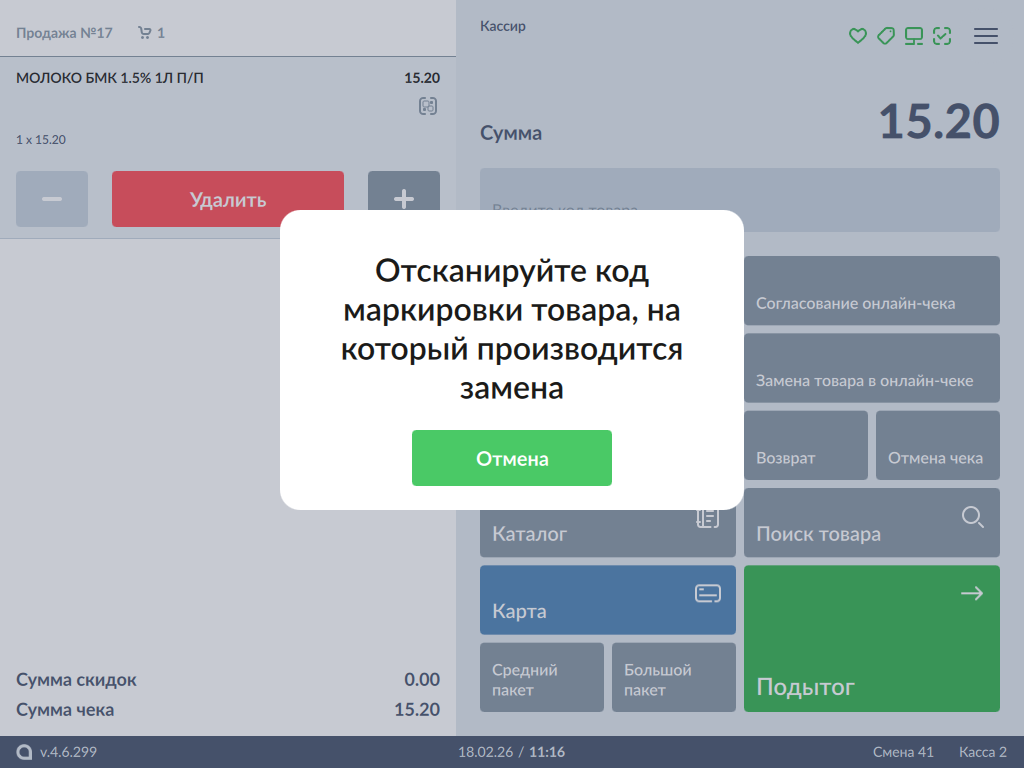Pay with the blue Карта button
Screen dimensions: 1024x768
point(607,600)
